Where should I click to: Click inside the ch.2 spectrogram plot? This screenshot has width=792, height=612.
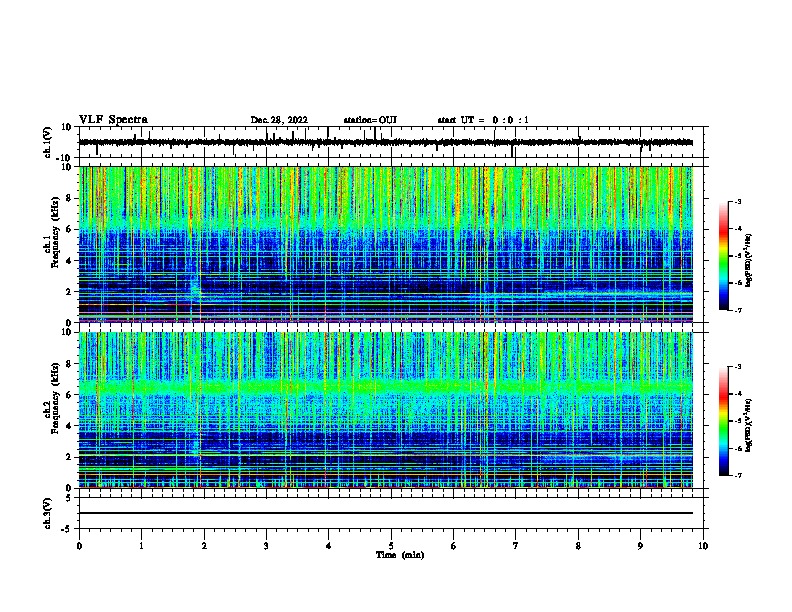pos(385,410)
